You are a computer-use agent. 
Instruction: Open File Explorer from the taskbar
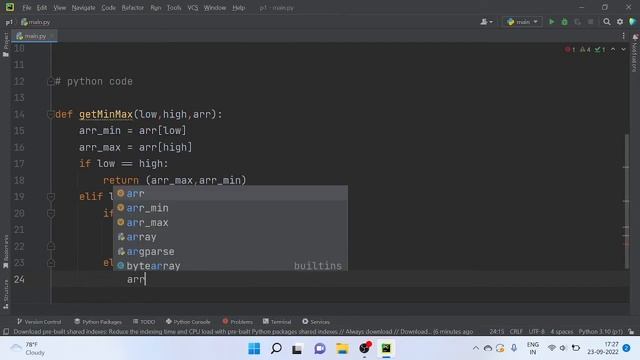342,348
